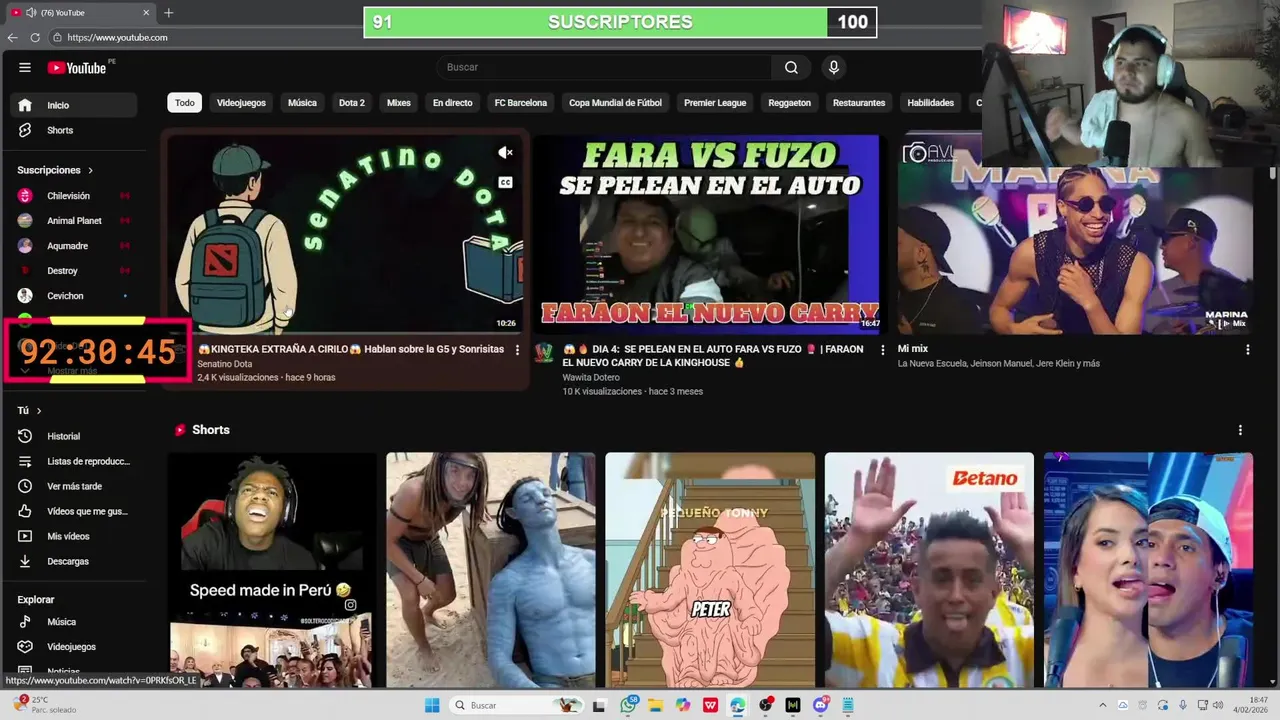Open FARA VS FUZO video thumbnail
The width and height of the screenshot is (1280, 720).
[x=706, y=233]
